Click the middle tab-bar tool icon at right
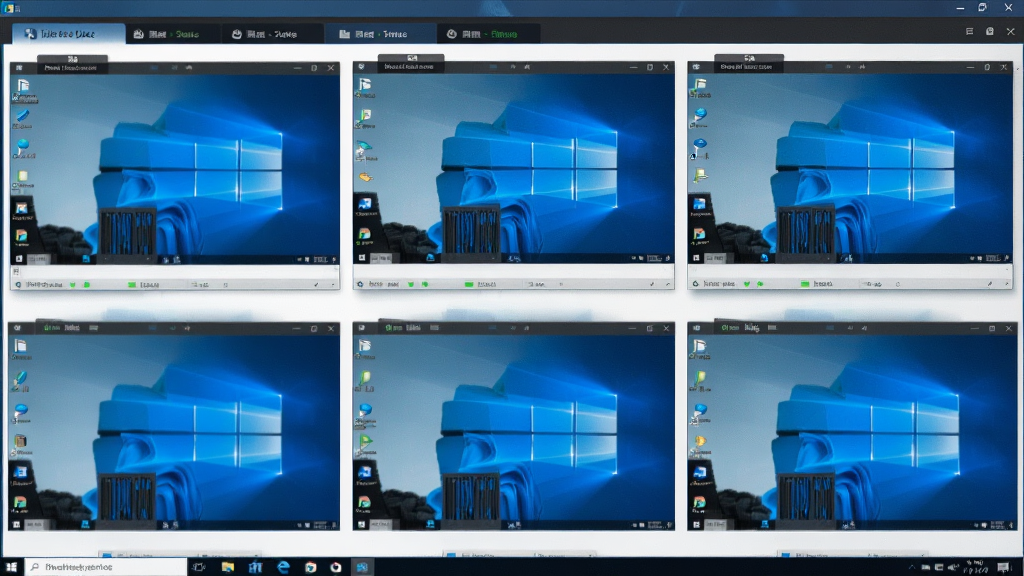The image size is (1024, 576). [989, 31]
